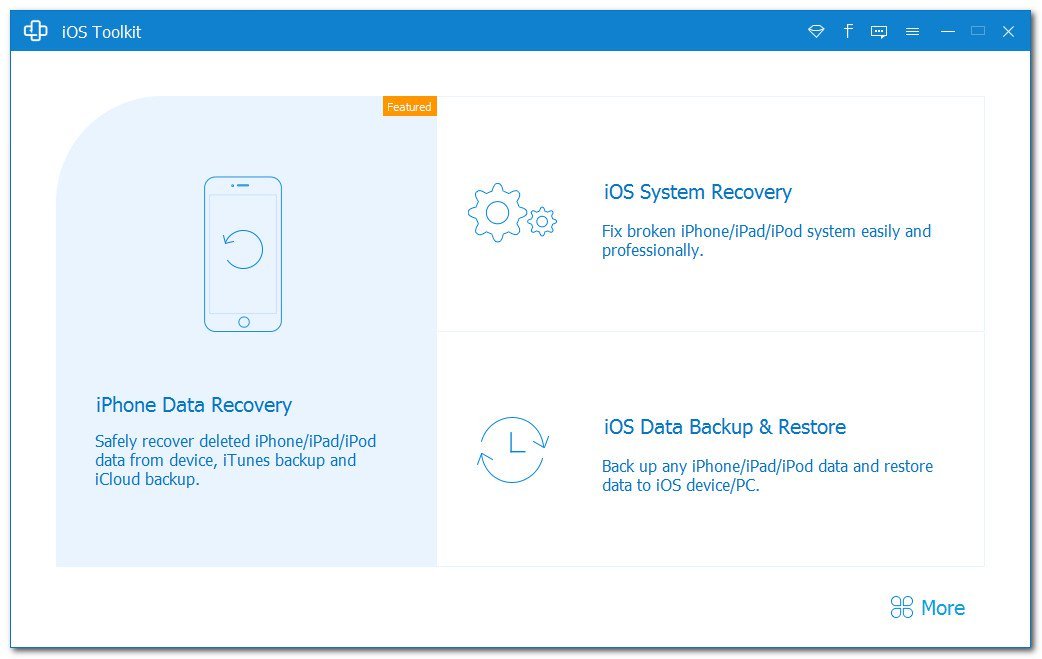Maximize the iOS Toolkit window
This screenshot has width=1042, height=659.
tap(978, 31)
